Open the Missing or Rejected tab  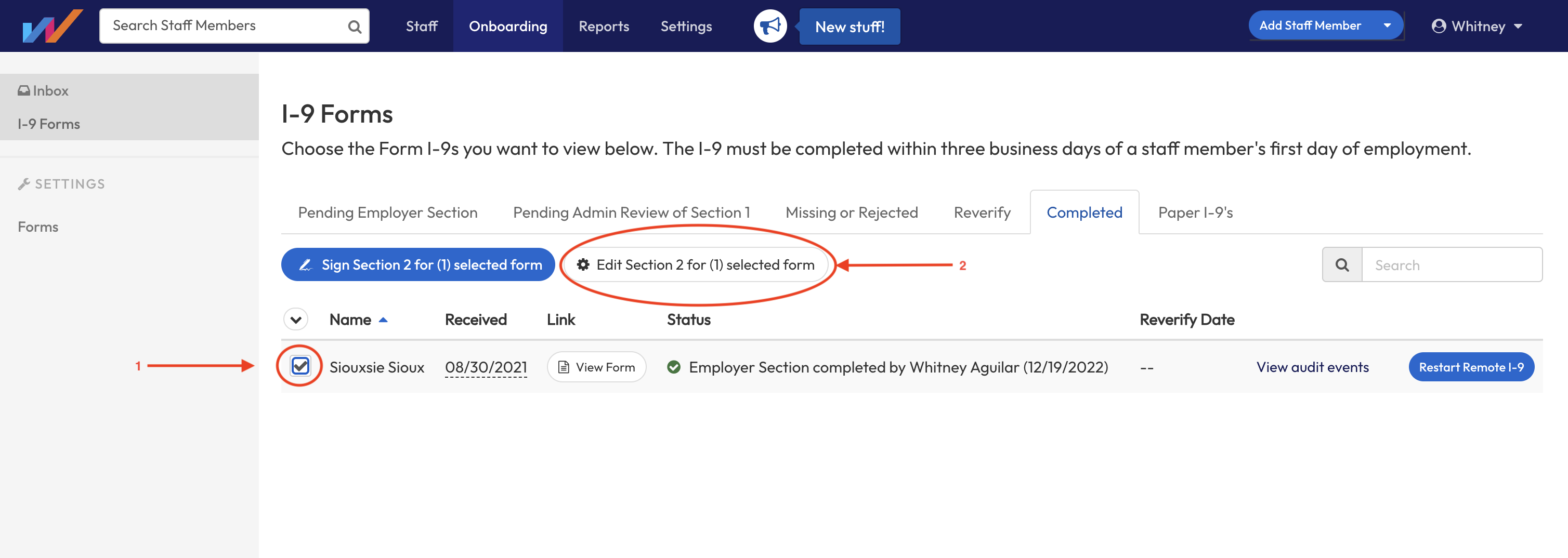851,212
